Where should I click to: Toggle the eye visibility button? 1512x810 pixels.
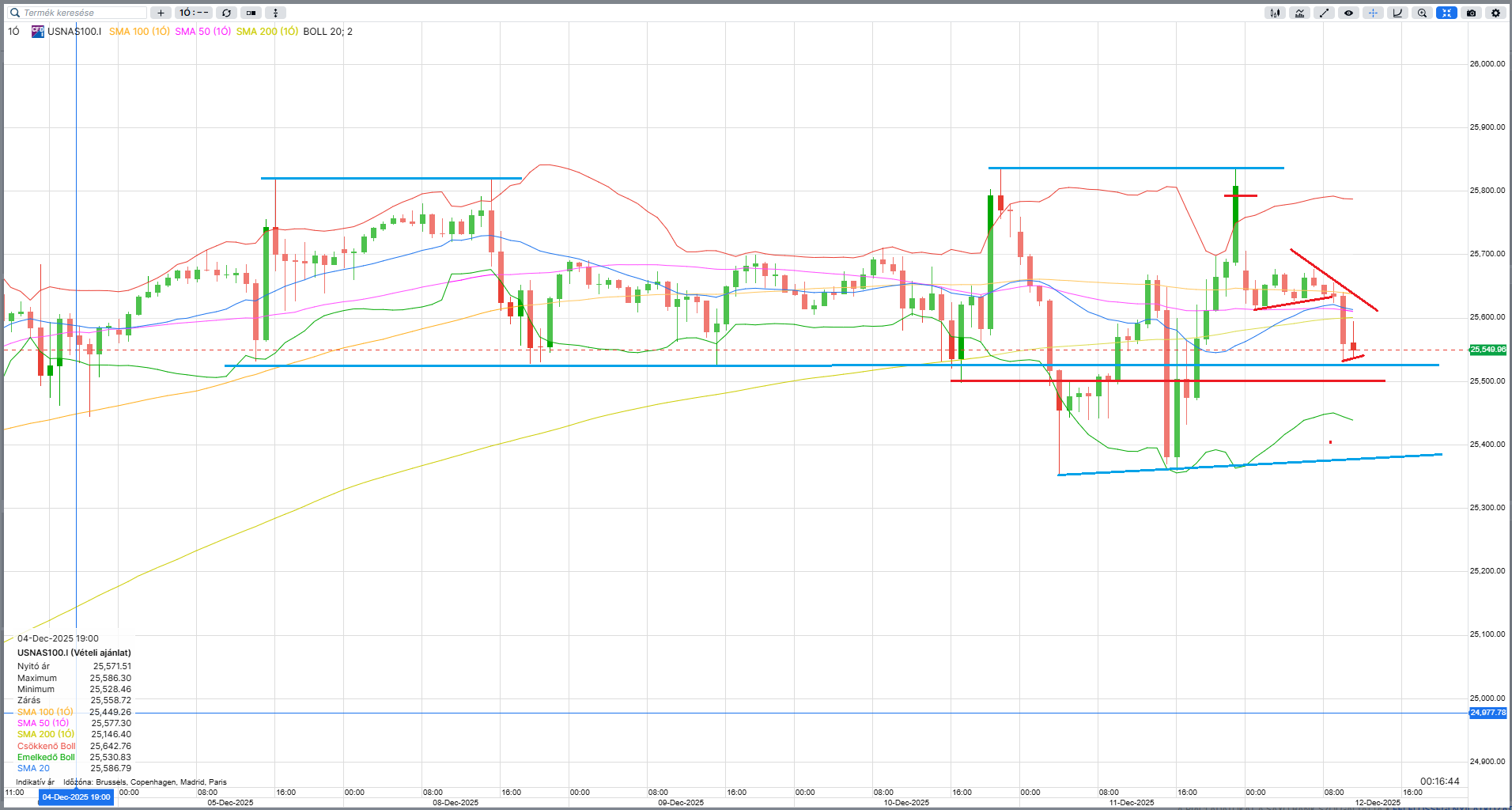coord(1348,13)
